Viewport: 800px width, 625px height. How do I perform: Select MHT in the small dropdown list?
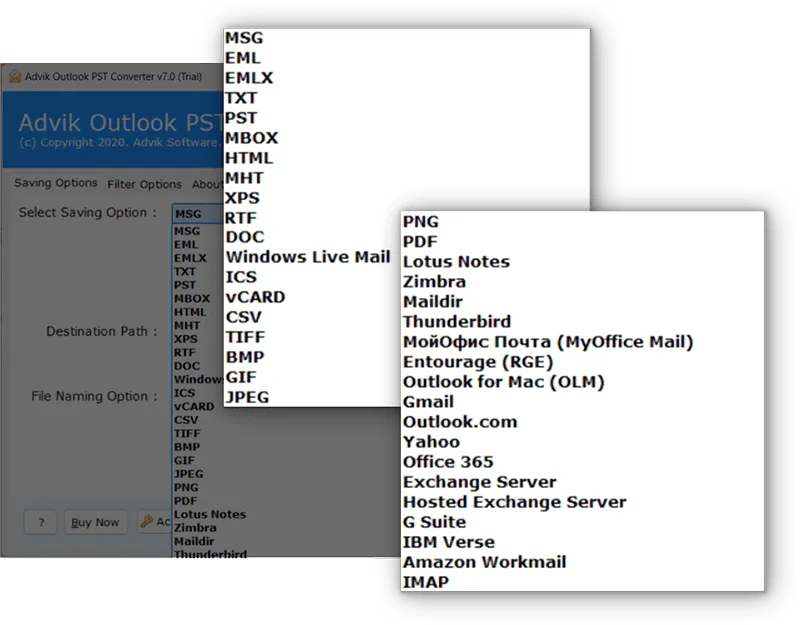187,326
